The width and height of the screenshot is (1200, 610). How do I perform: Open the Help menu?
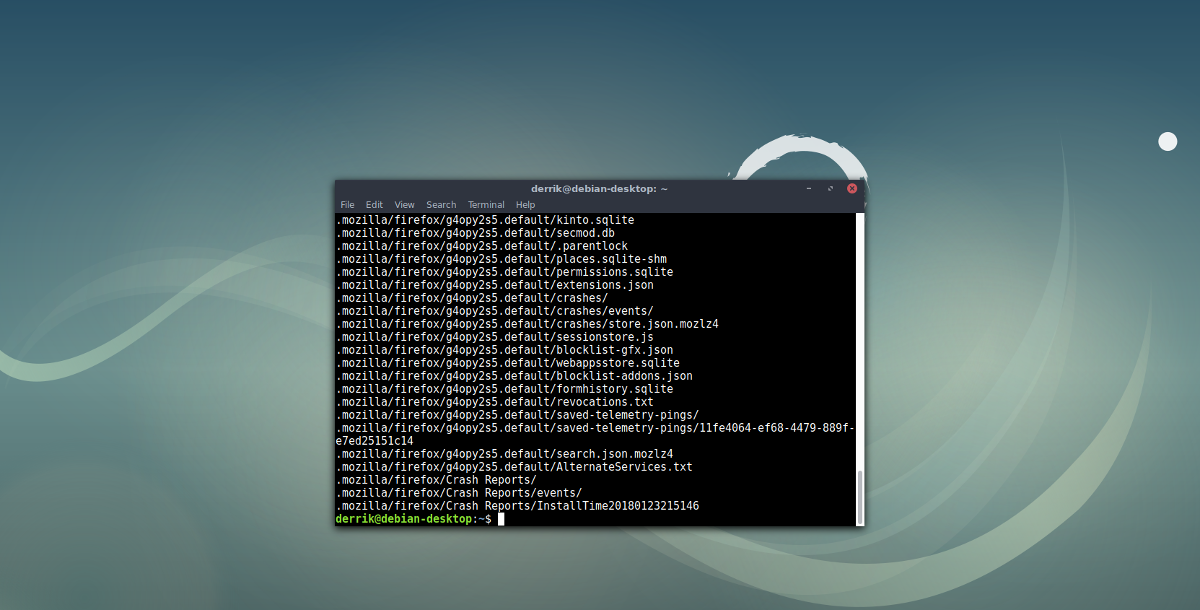526,205
